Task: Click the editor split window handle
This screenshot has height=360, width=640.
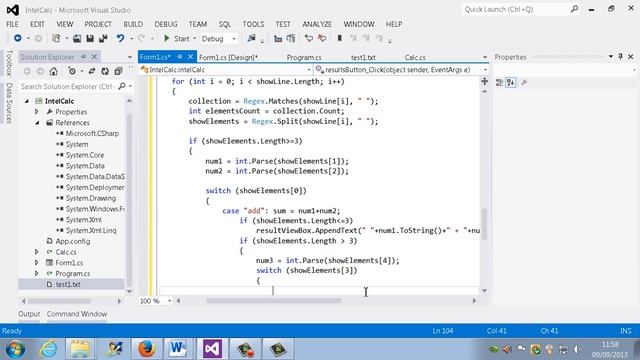Action: [484, 81]
